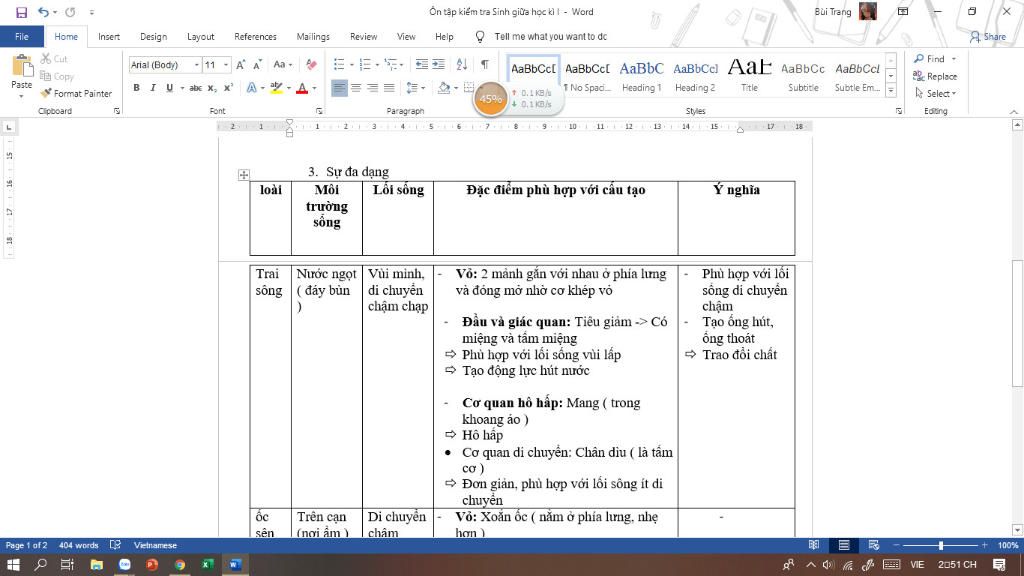This screenshot has height=576, width=1024.
Task: Apply text highlight color
Action: pyautogui.click(x=277, y=88)
